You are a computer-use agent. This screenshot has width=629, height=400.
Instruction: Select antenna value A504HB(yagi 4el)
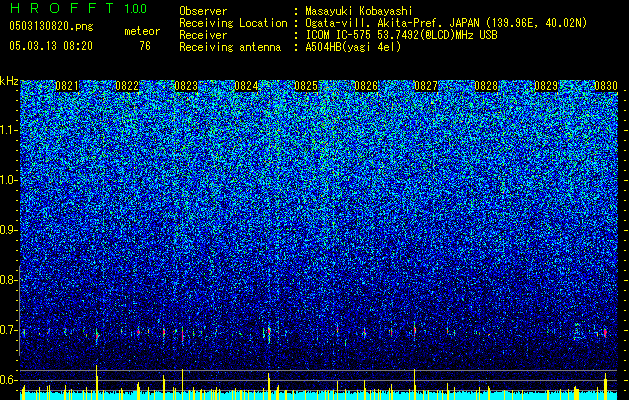point(353,47)
